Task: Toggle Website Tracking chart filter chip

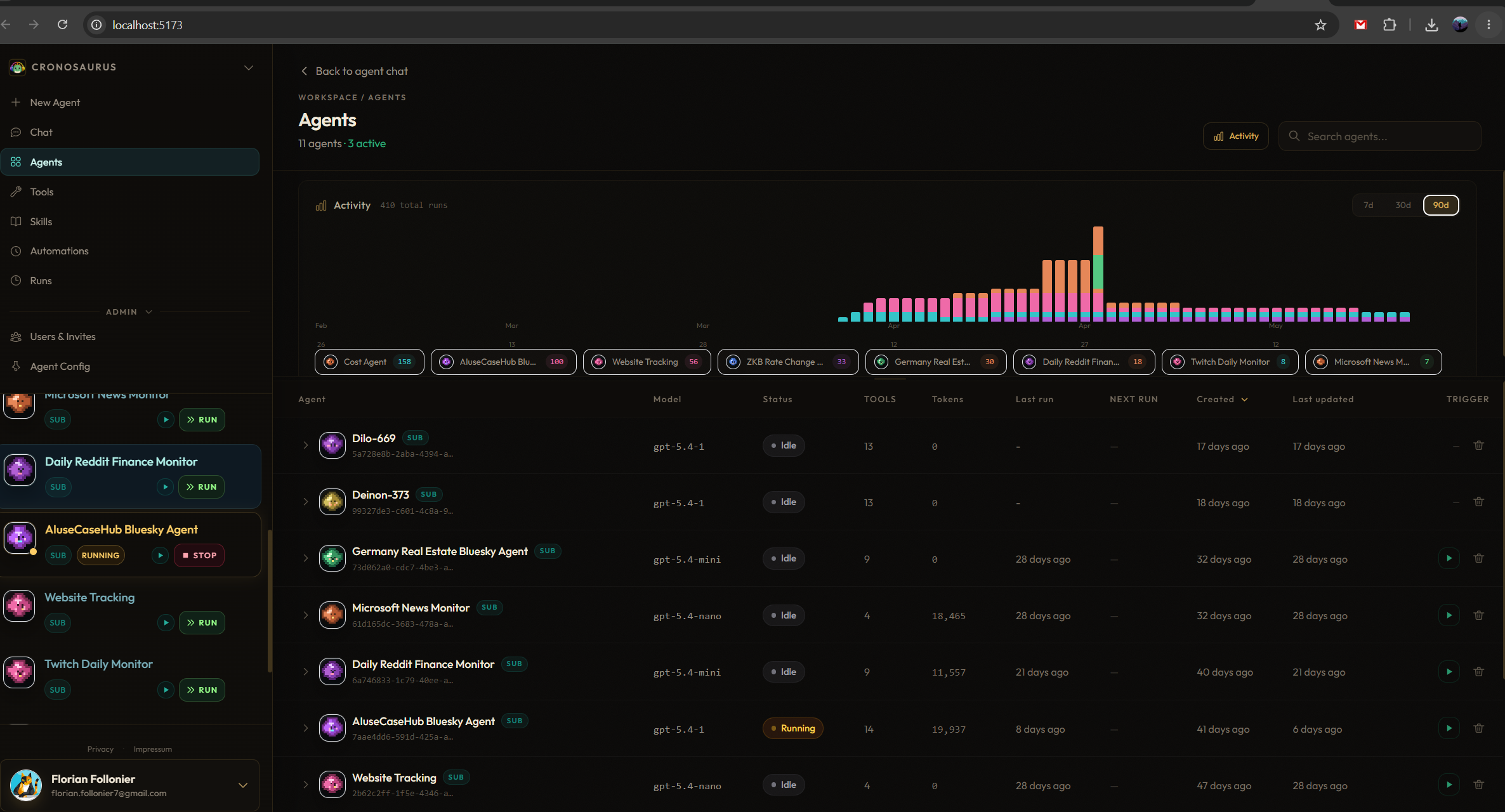Action: [x=647, y=362]
